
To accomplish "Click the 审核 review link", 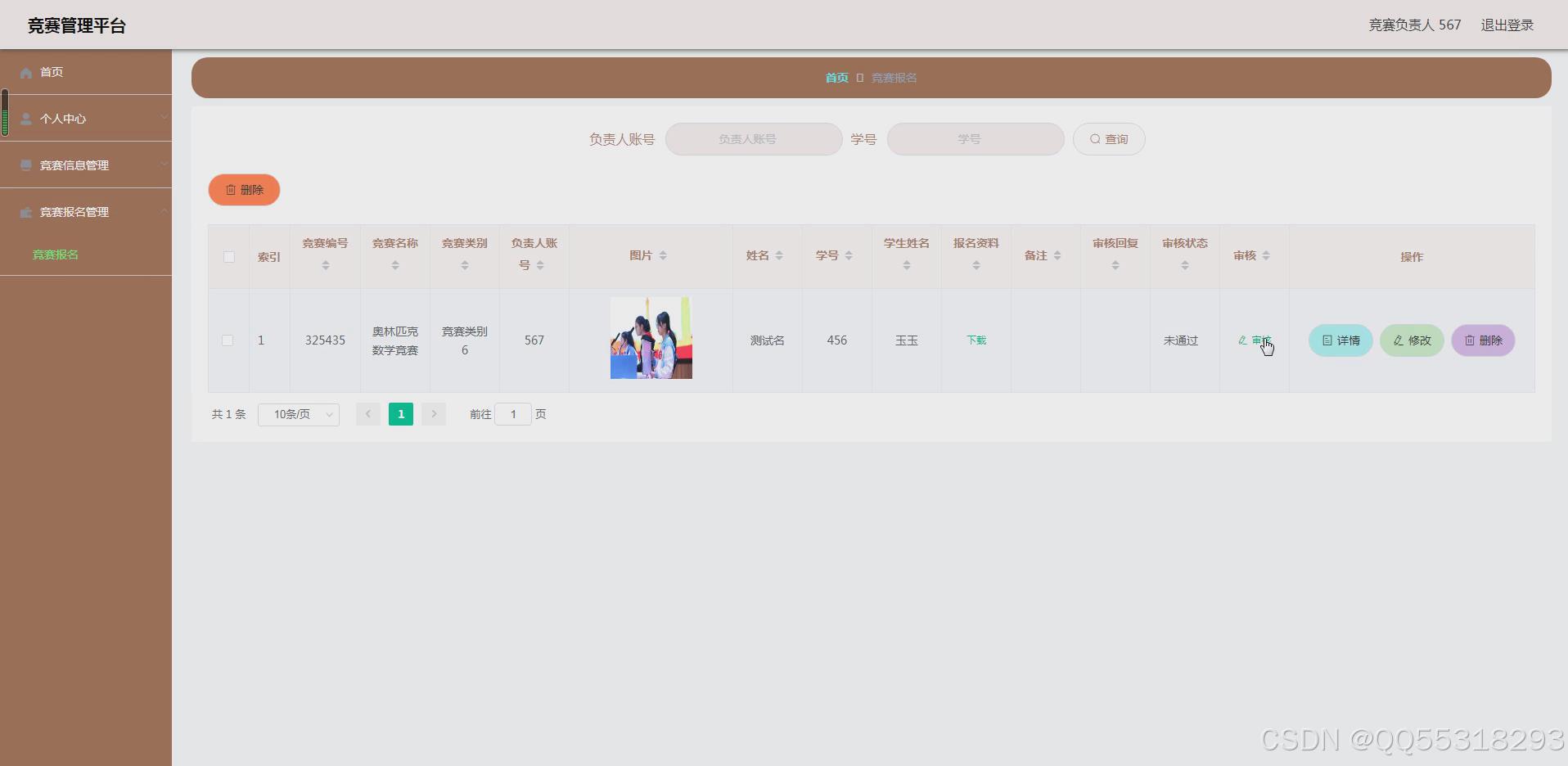I will click(x=1253, y=340).
